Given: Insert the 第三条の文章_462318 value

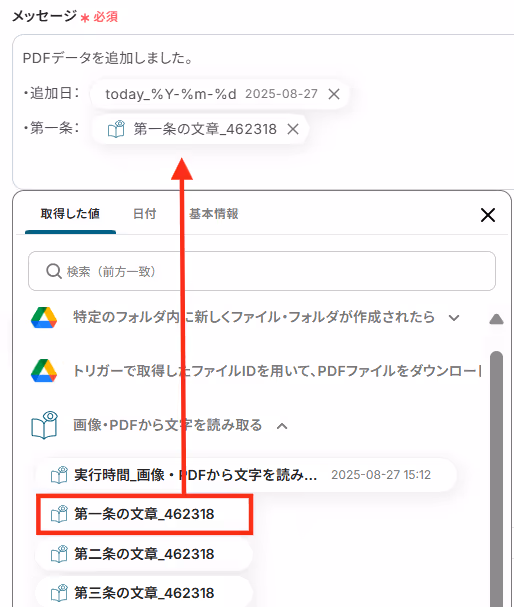Looking at the screenshot, I should click(x=144, y=593).
